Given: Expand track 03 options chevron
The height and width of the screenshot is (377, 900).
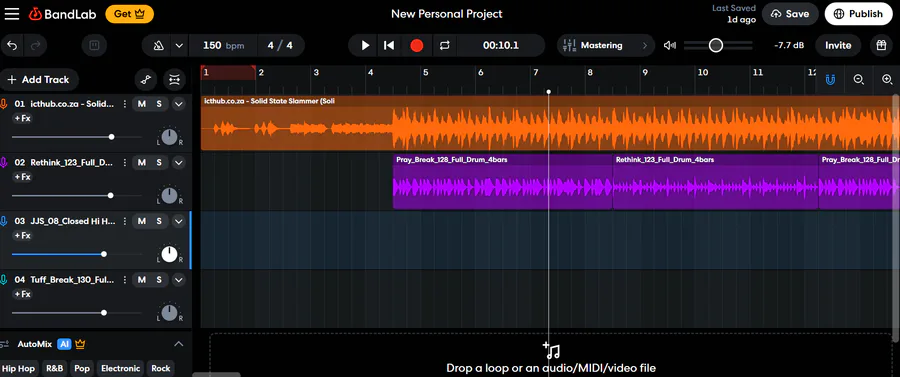Looking at the screenshot, I should (179, 221).
